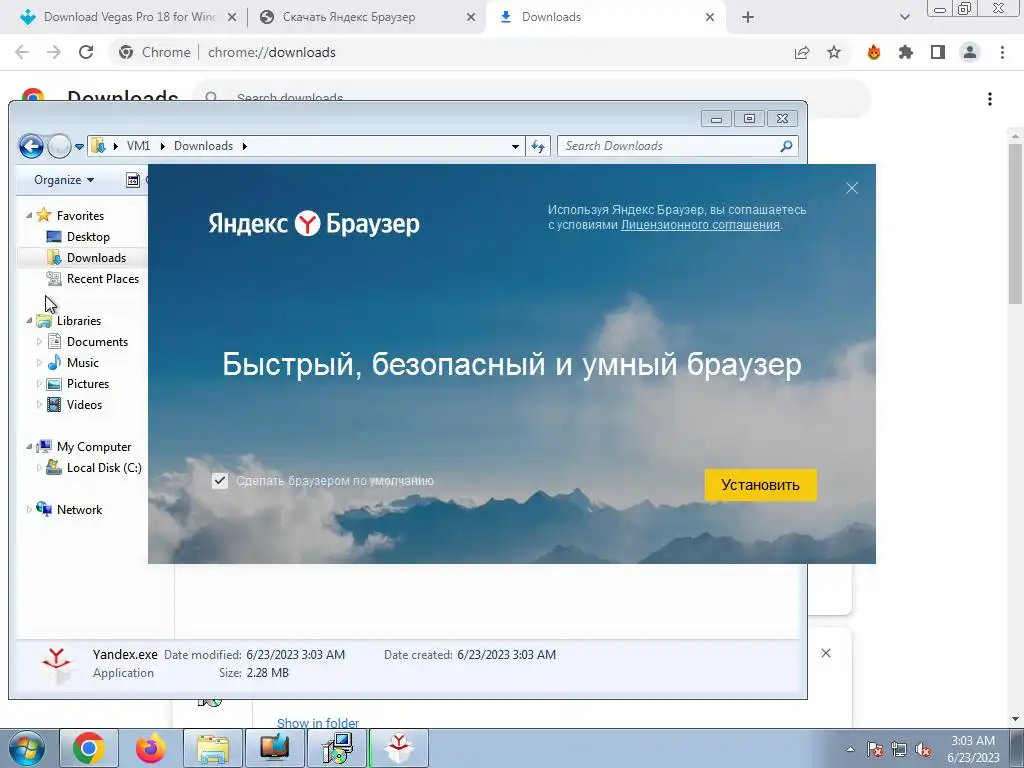Click VM1 in the Explorer address path
This screenshot has height=768, width=1024.
click(138, 146)
